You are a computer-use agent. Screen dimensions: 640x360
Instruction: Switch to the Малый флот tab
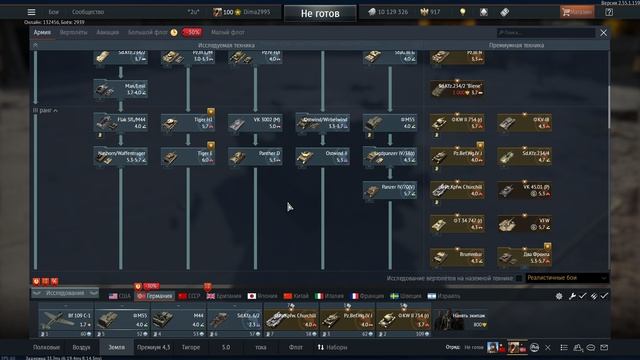click(x=227, y=32)
